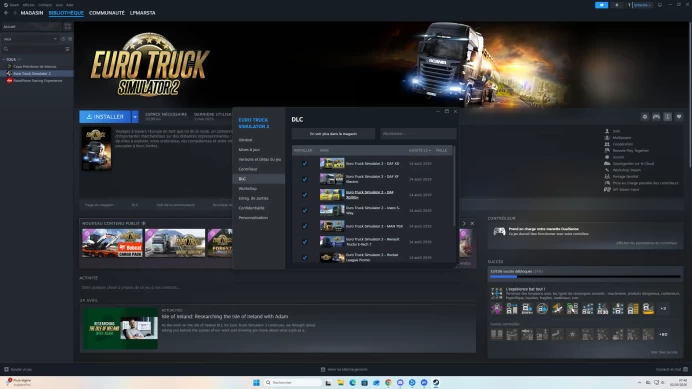
Task: Open controller layout gamepad icon
Action: coord(656,117)
